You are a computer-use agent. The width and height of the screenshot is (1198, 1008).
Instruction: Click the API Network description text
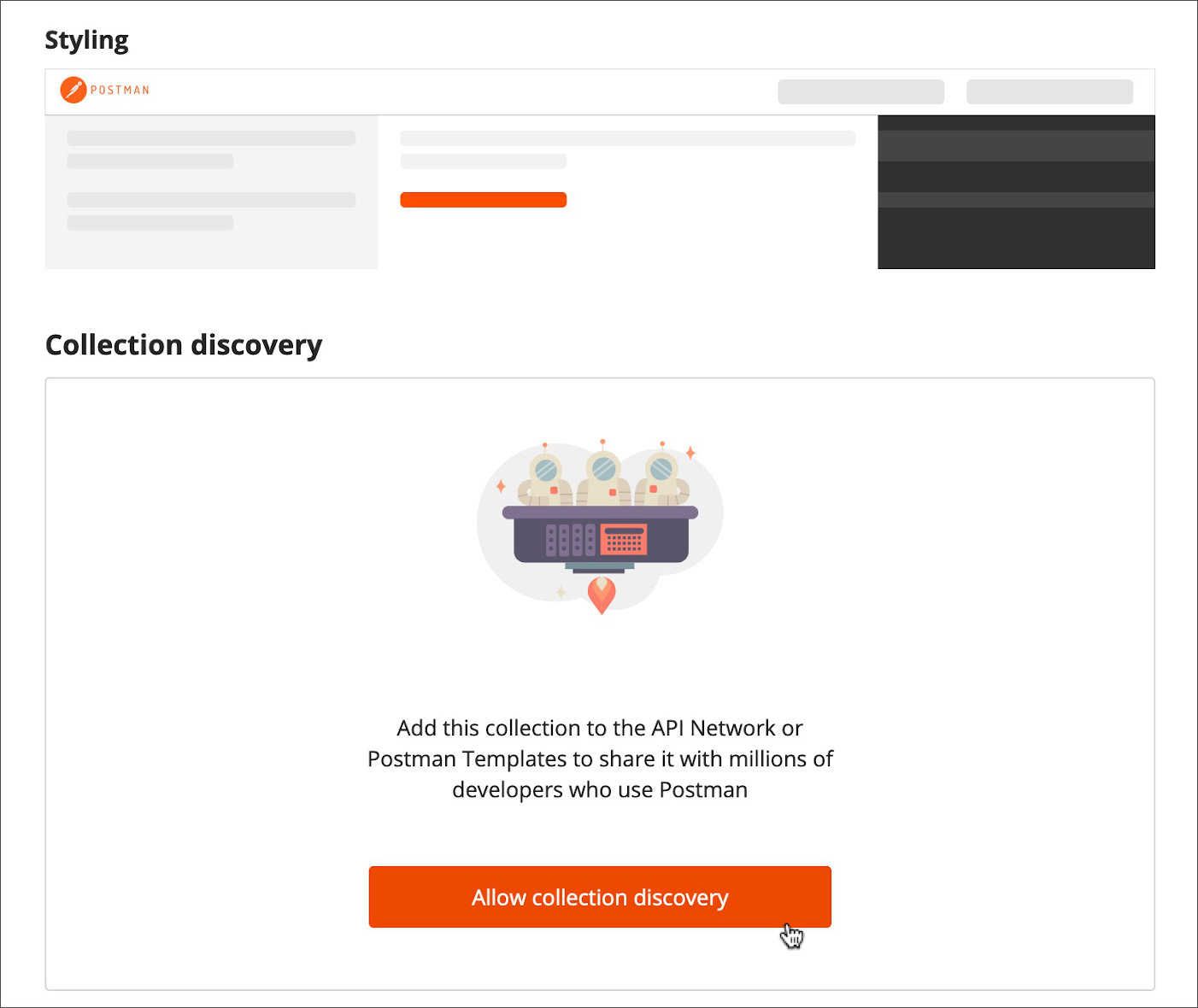pyautogui.click(x=600, y=759)
